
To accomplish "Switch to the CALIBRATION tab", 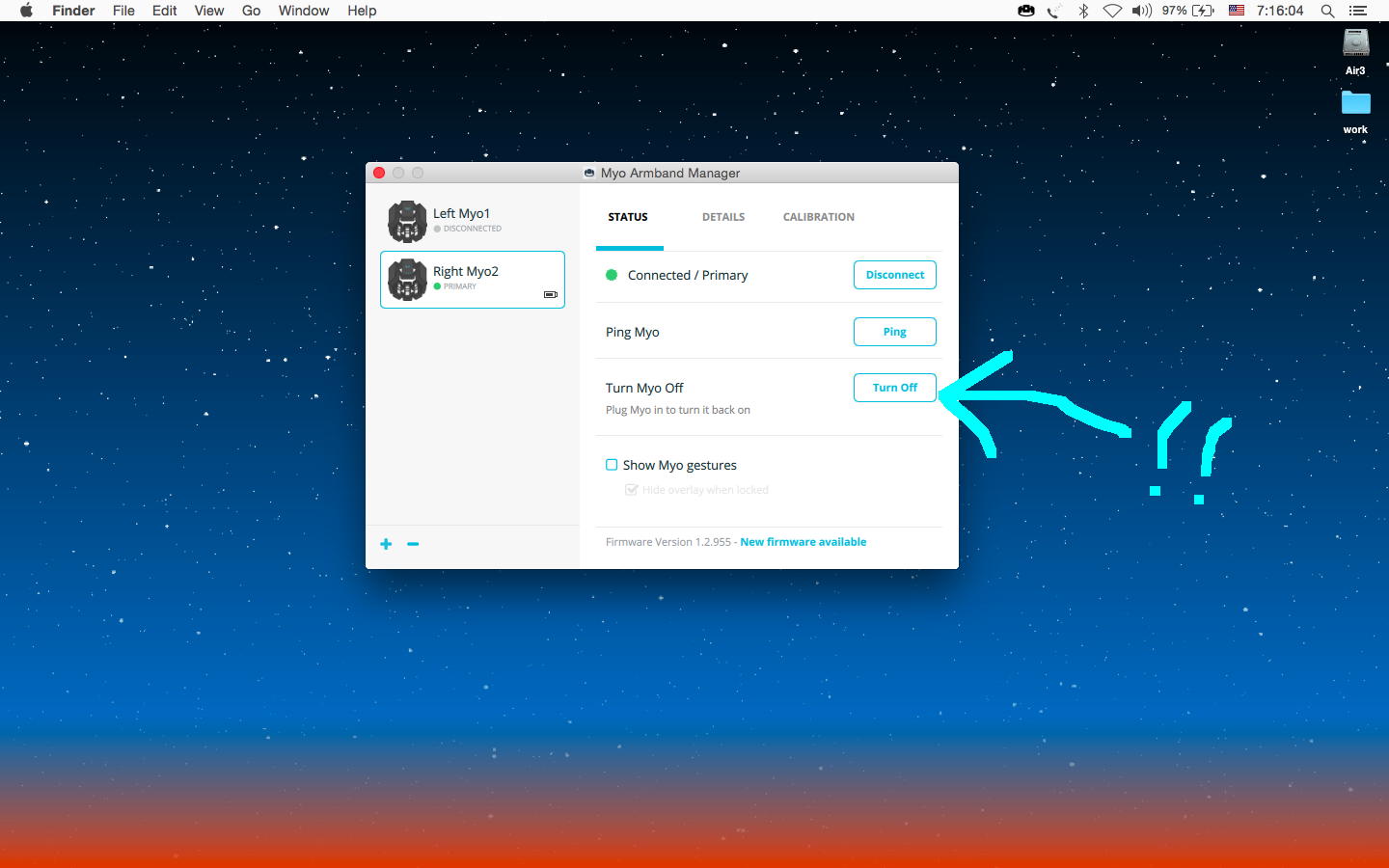I will click(819, 217).
